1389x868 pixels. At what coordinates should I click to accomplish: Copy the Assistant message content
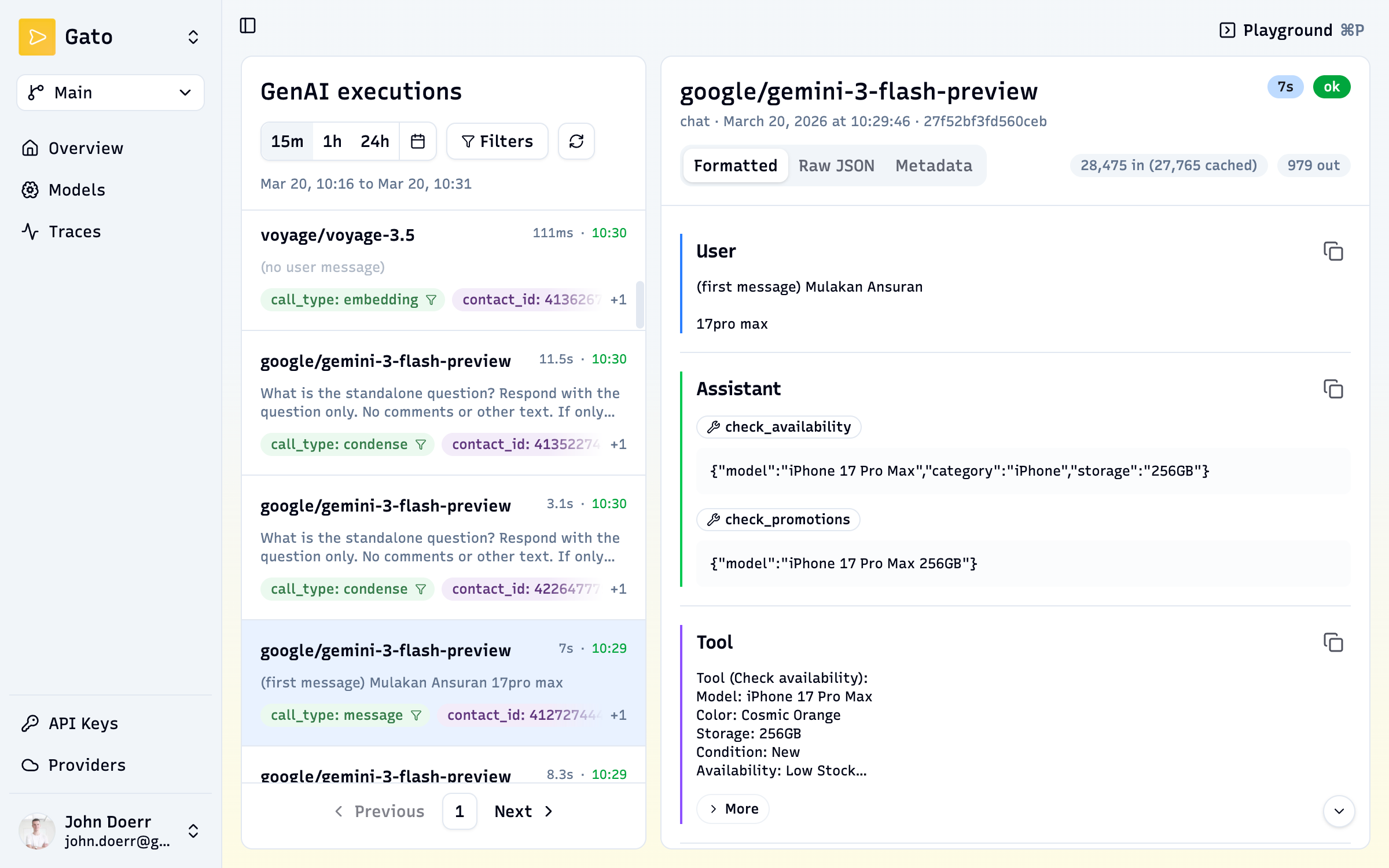[1333, 389]
